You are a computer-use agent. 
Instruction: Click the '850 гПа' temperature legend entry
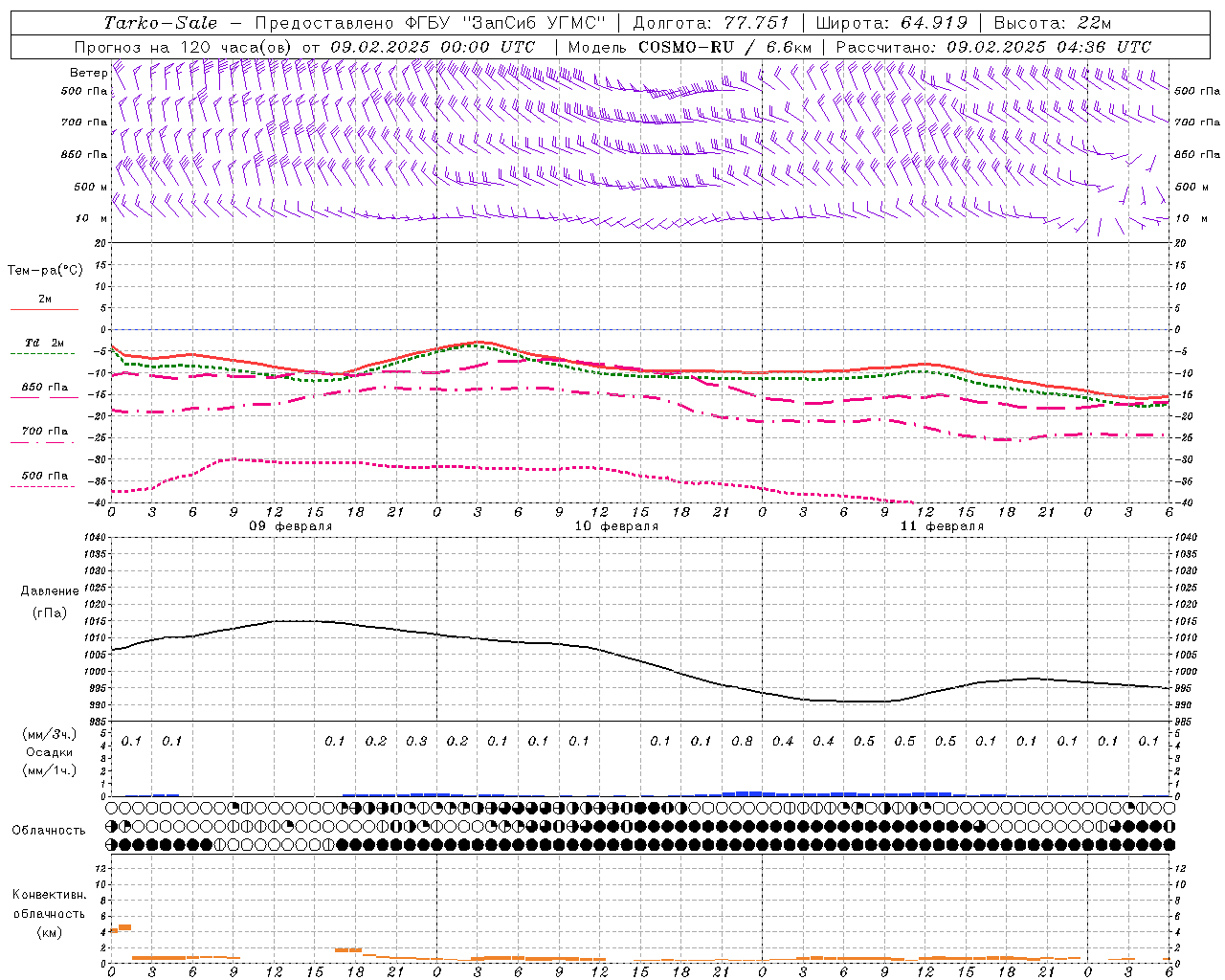(44, 388)
